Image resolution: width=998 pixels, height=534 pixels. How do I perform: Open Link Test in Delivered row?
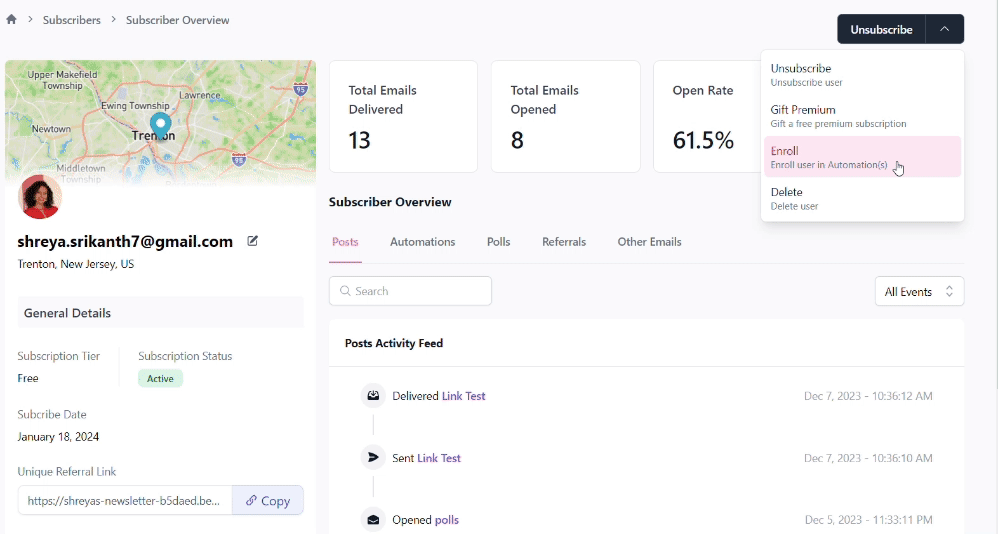[463, 396]
